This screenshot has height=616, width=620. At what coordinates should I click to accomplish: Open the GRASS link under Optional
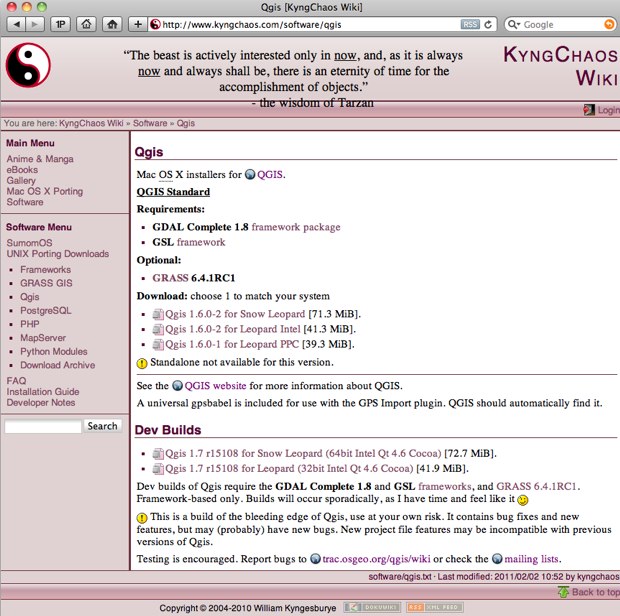170,278
